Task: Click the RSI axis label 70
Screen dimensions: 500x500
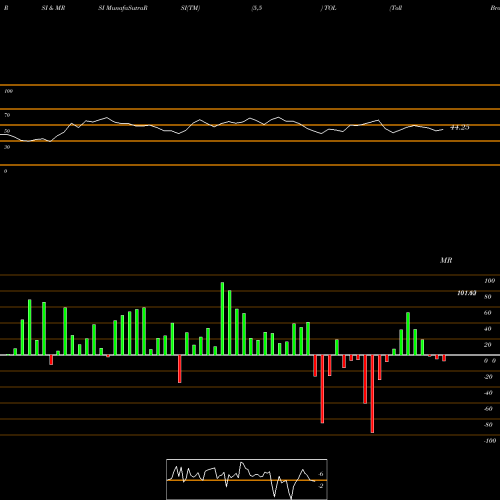Action: point(7,115)
